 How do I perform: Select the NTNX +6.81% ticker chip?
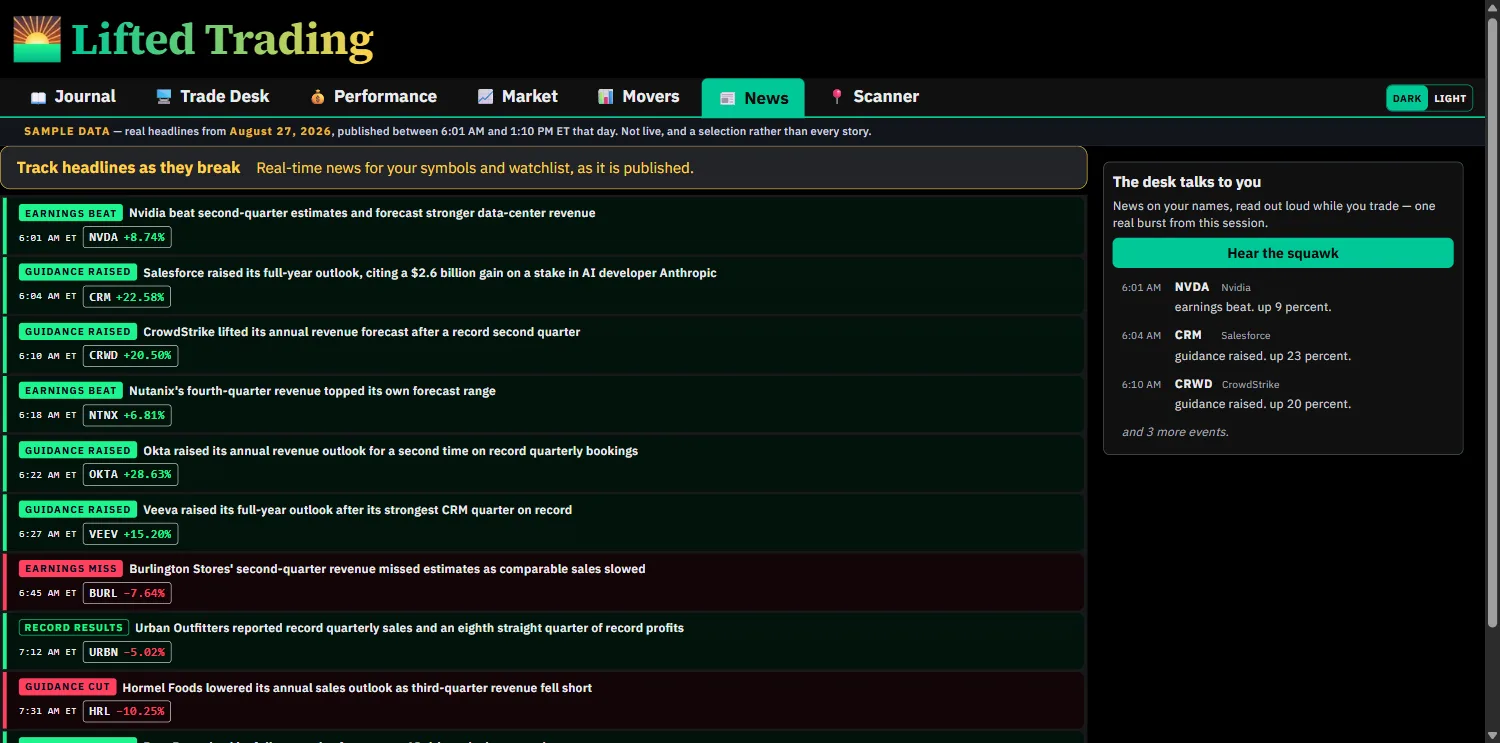click(x=127, y=415)
